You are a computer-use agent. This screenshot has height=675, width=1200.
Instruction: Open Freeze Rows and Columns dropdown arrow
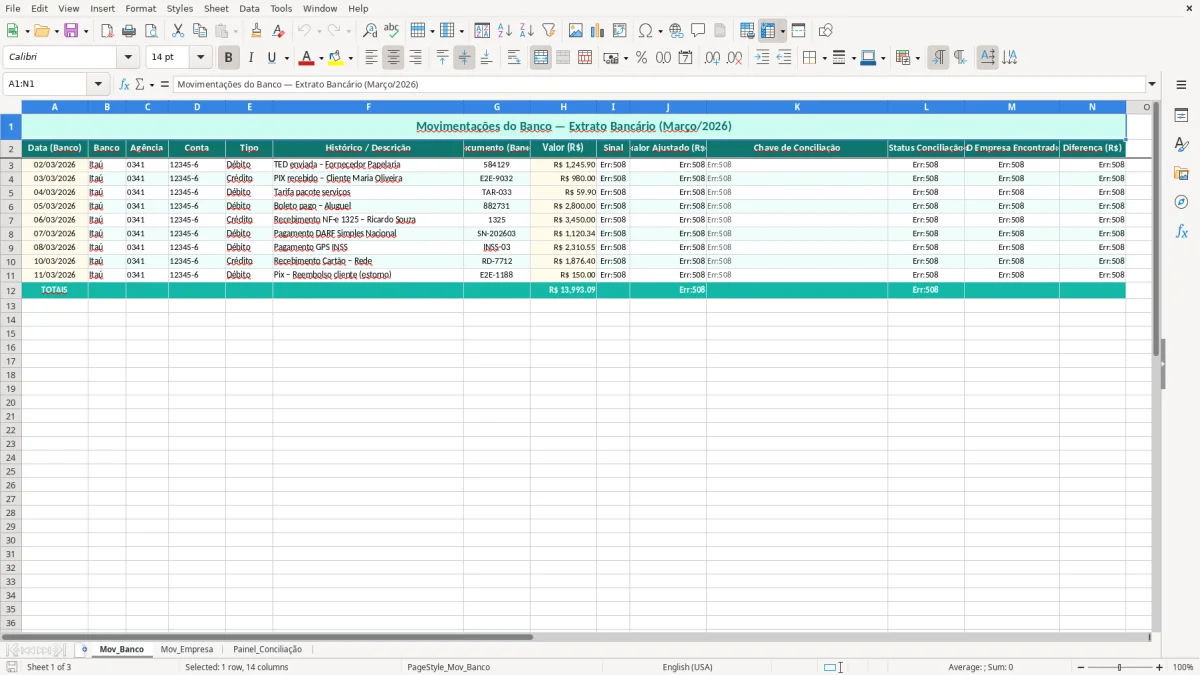[782, 31]
